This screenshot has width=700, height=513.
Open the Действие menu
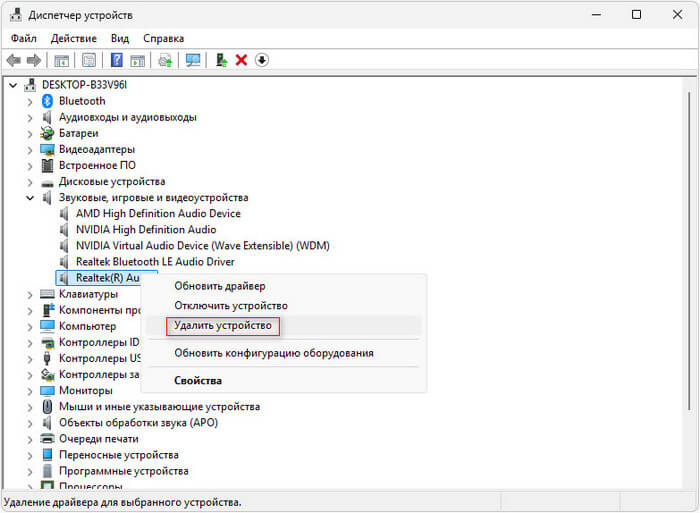pyautogui.click(x=73, y=38)
